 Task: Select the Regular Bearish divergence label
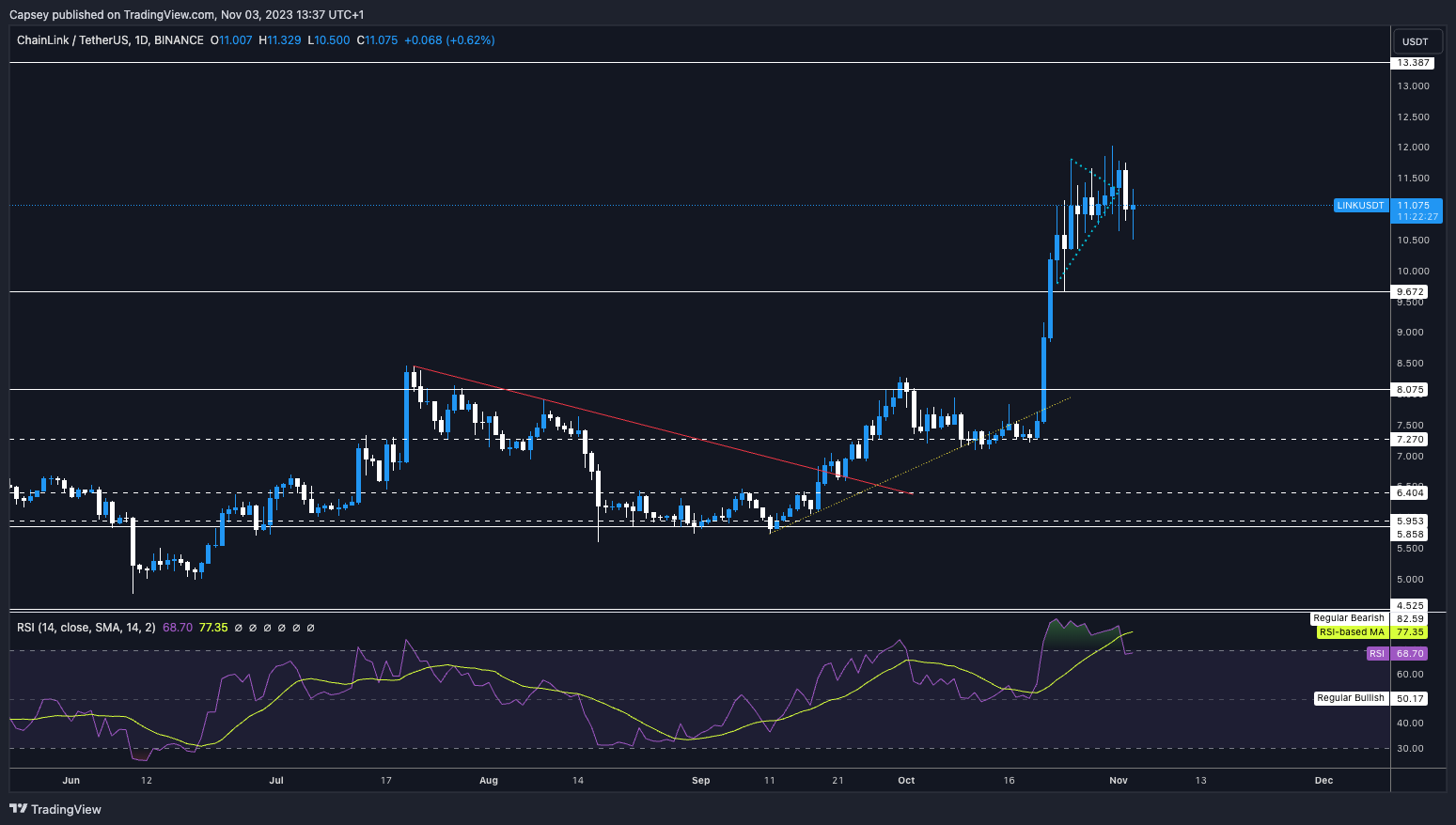pos(1349,618)
